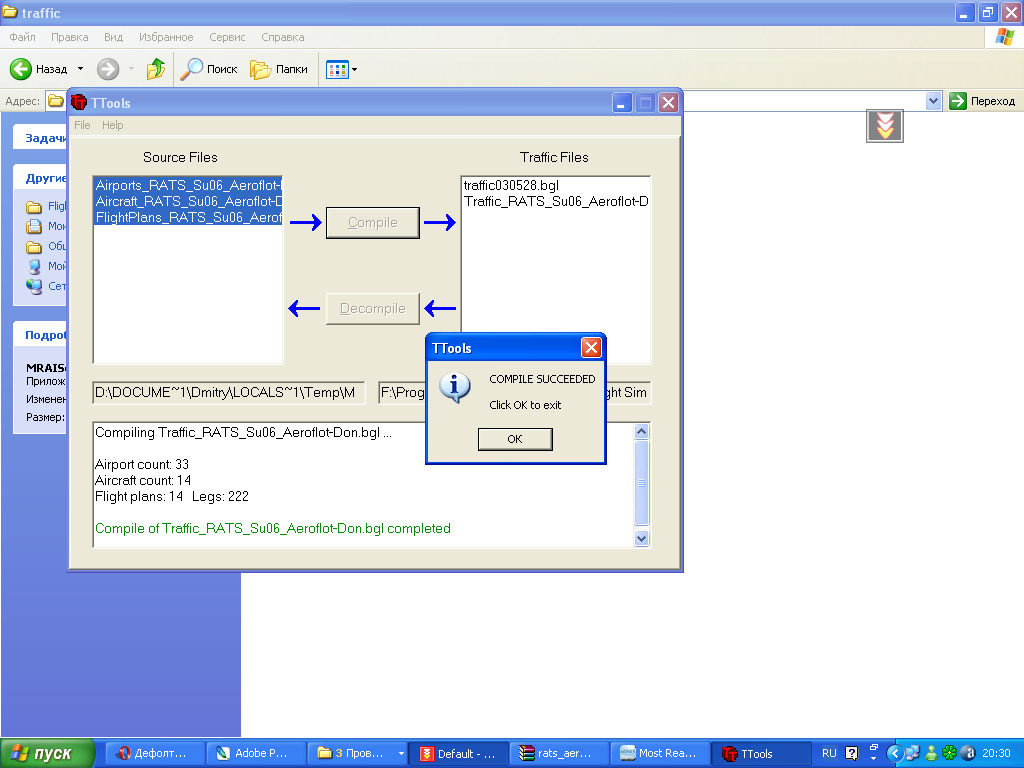Image resolution: width=1024 pixels, height=768 pixels.
Task: Click the log scrollbar down arrow
Action: (641, 538)
